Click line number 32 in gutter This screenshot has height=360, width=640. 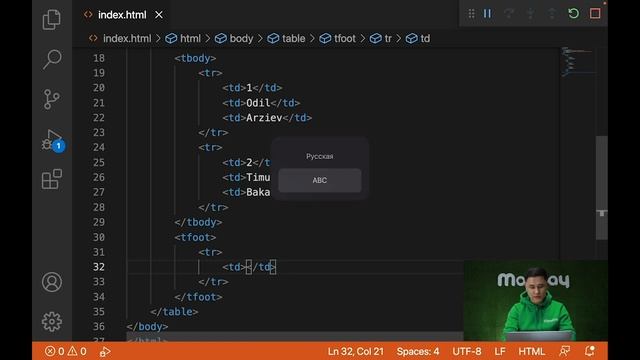click(99, 267)
